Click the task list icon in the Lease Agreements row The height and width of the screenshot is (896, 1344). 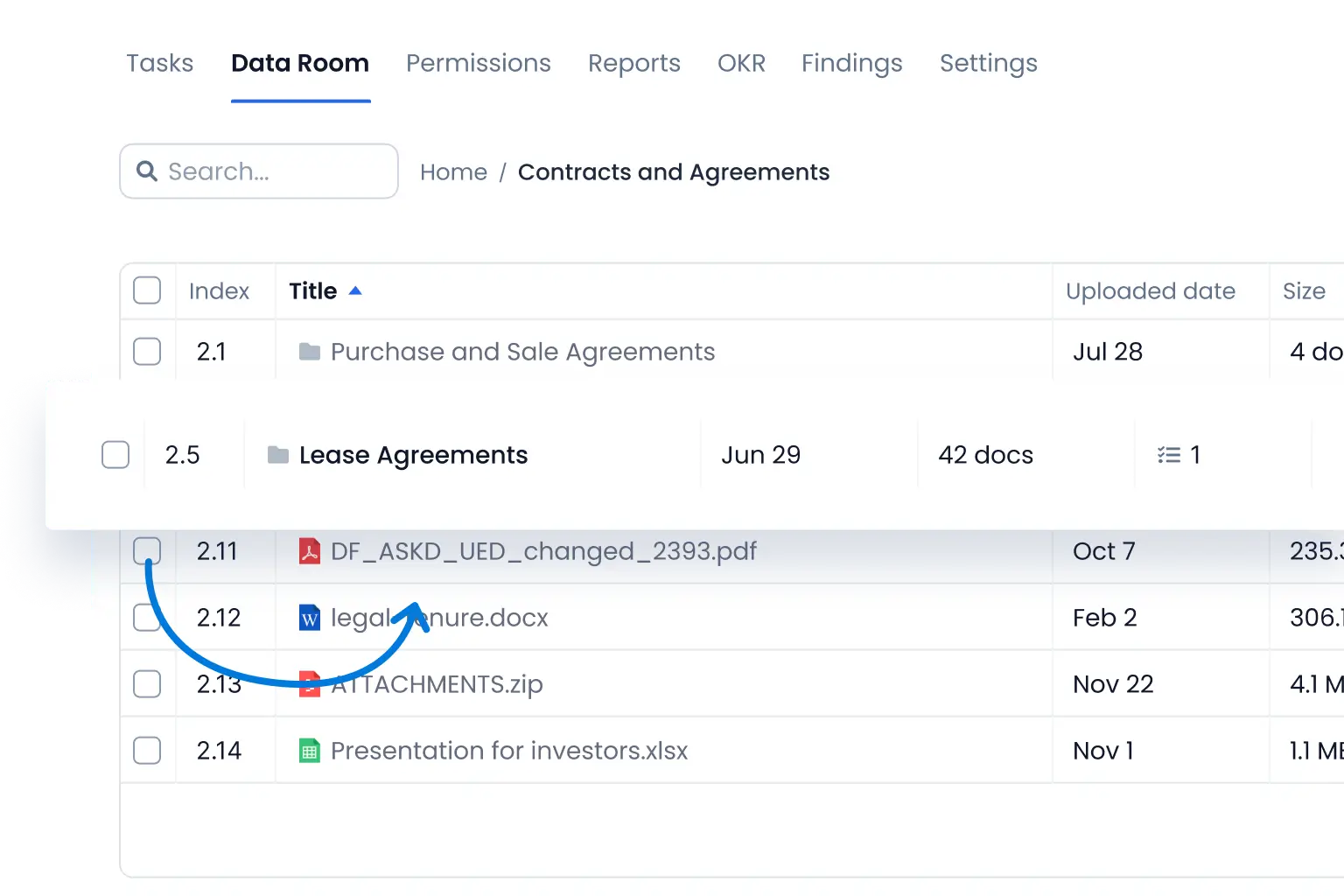[x=1169, y=455]
